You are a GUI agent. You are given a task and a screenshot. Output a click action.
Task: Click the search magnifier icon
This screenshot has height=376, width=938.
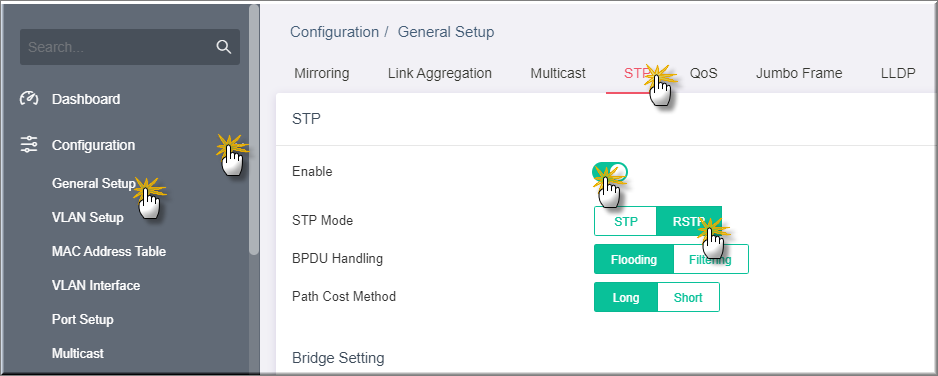tap(224, 47)
